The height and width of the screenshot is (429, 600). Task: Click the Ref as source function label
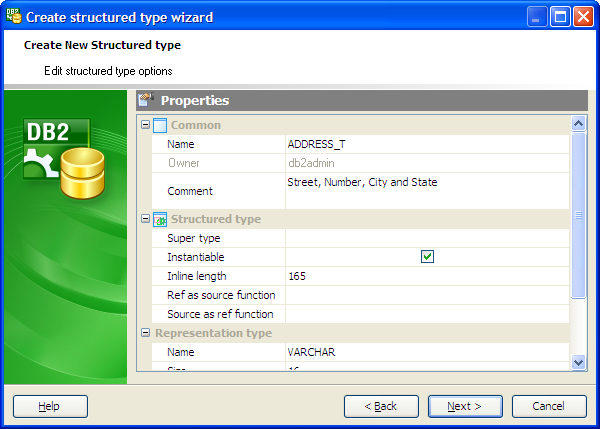pos(221,295)
